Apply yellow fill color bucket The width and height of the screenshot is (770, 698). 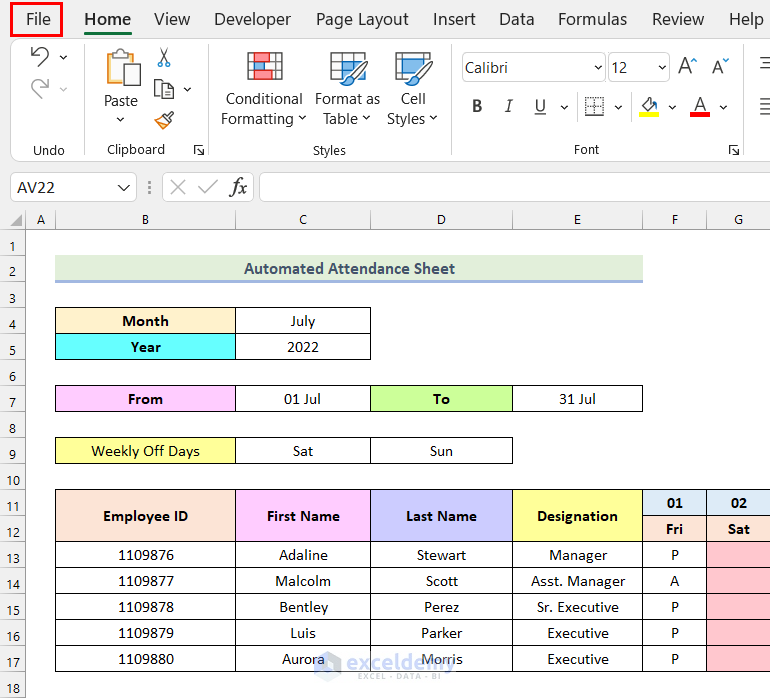(x=649, y=106)
